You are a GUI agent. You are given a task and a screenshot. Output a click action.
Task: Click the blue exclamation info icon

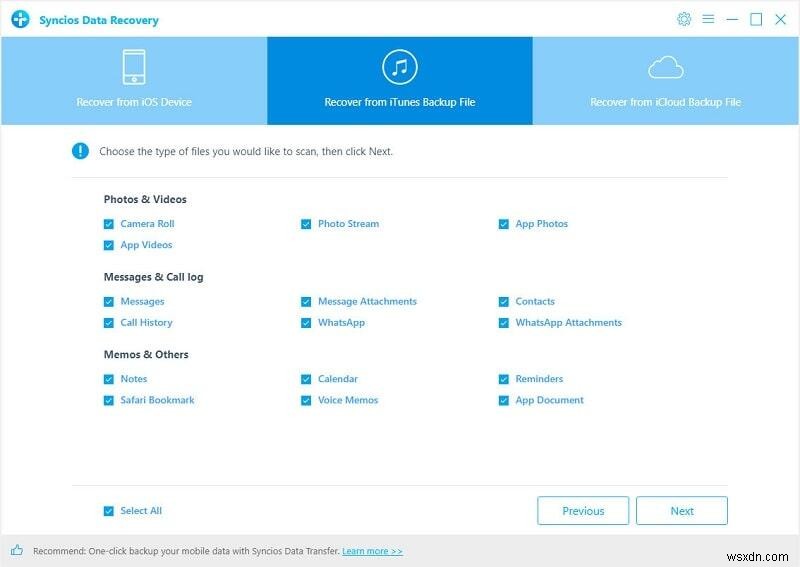tap(80, 151)
